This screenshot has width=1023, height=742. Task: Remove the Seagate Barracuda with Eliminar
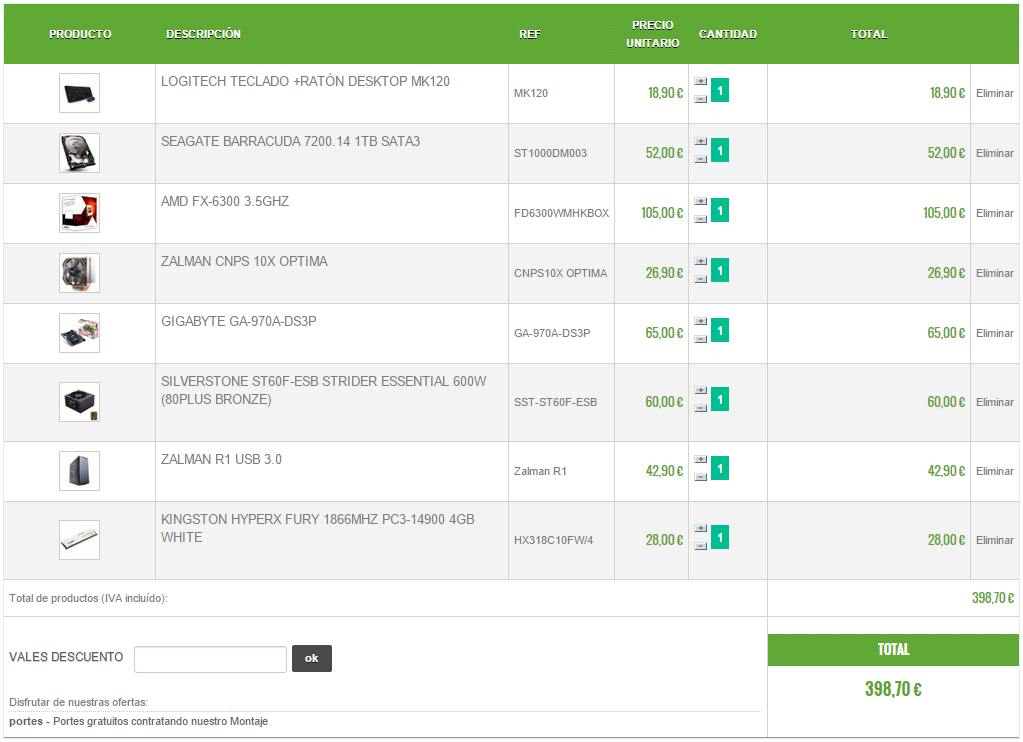995,153
